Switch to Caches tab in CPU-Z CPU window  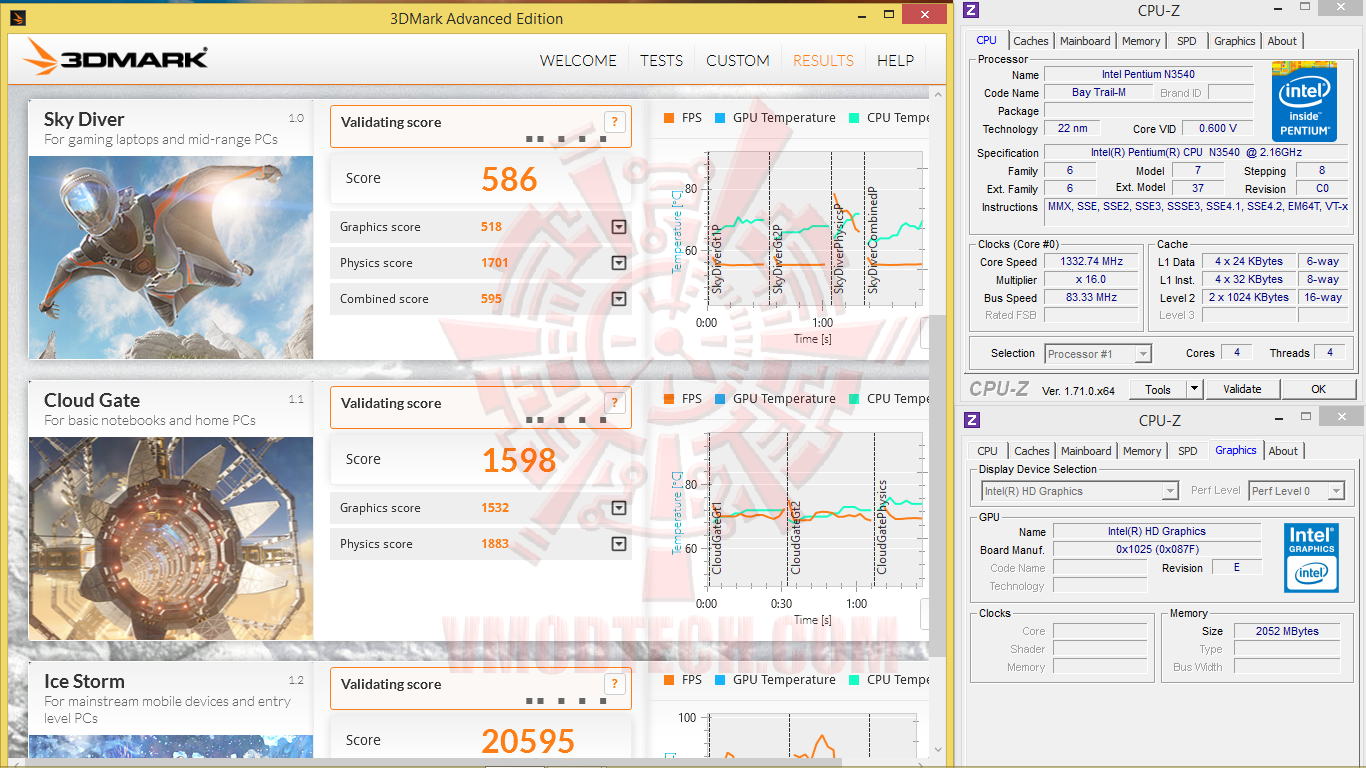tap(1031, 41)
